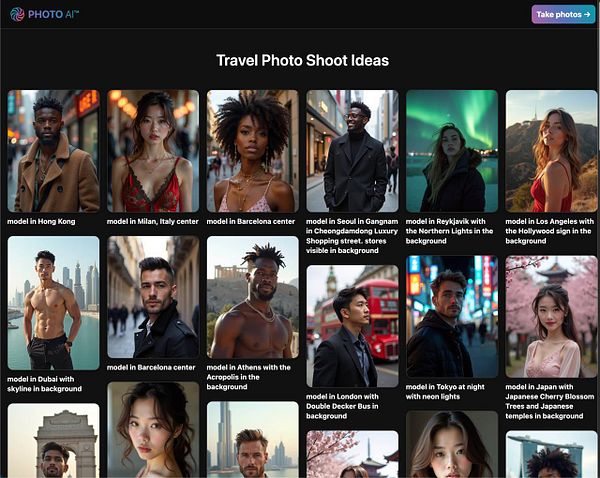
Task: Click the 'model in Milan, Italy center' caption
Action: (153, 222)
